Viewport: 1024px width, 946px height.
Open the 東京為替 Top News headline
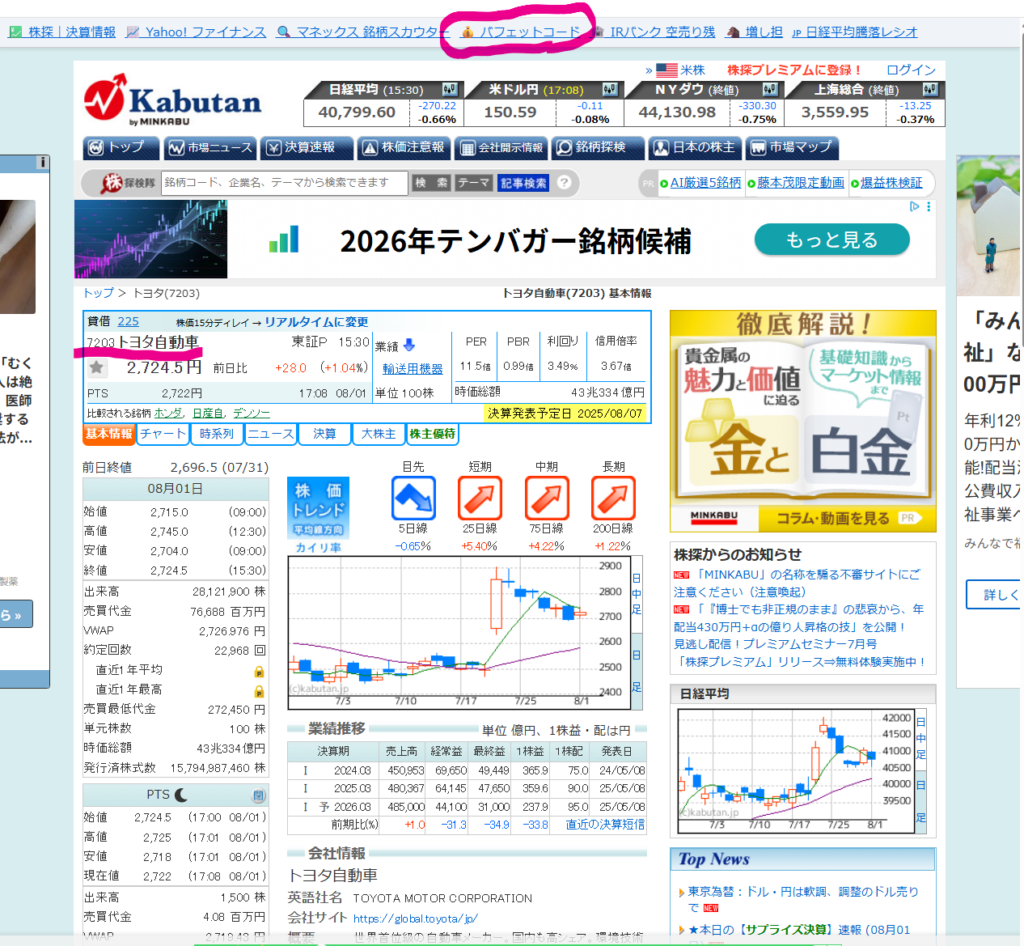tap(803, 899)
